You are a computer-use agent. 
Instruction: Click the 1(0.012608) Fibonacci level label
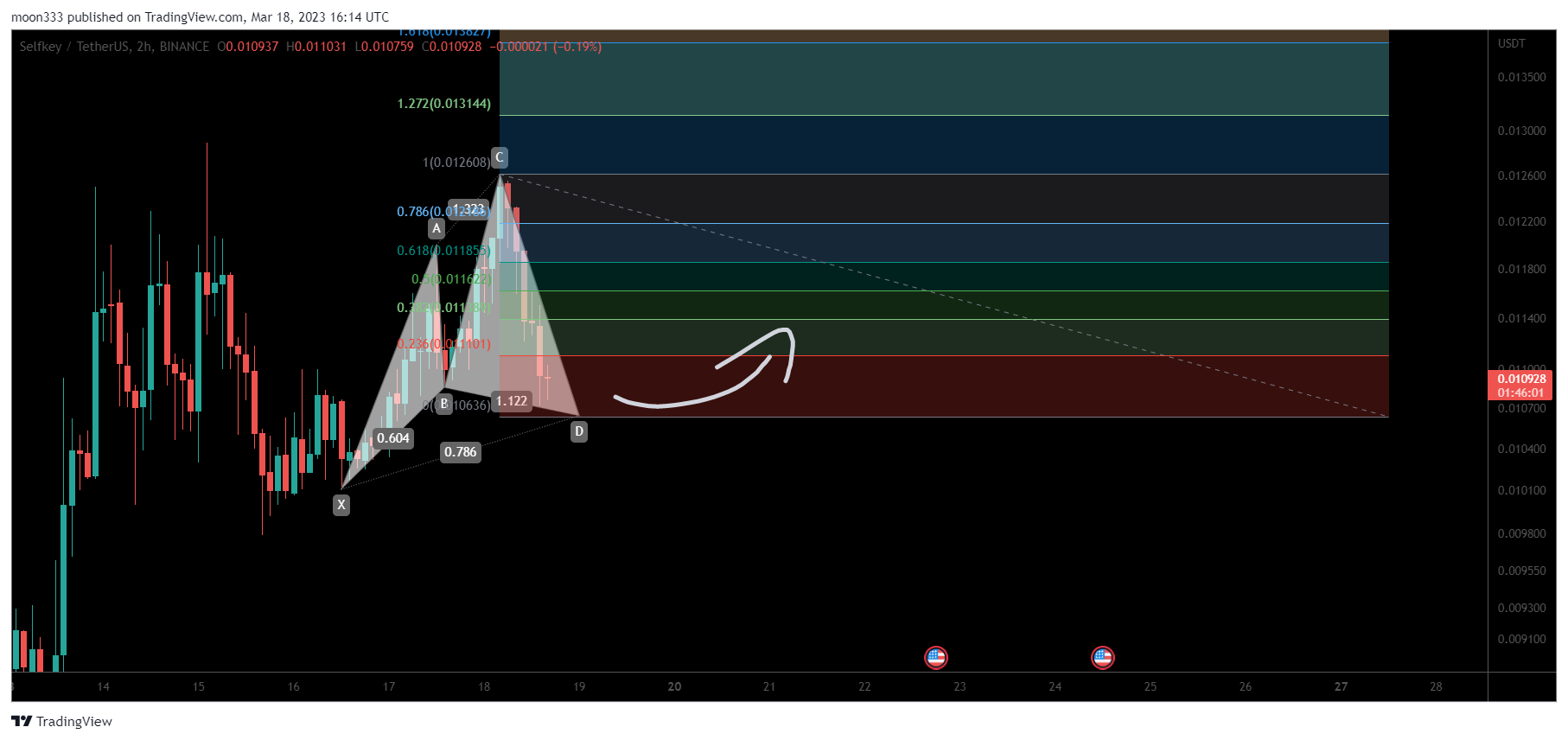[456, 163]
